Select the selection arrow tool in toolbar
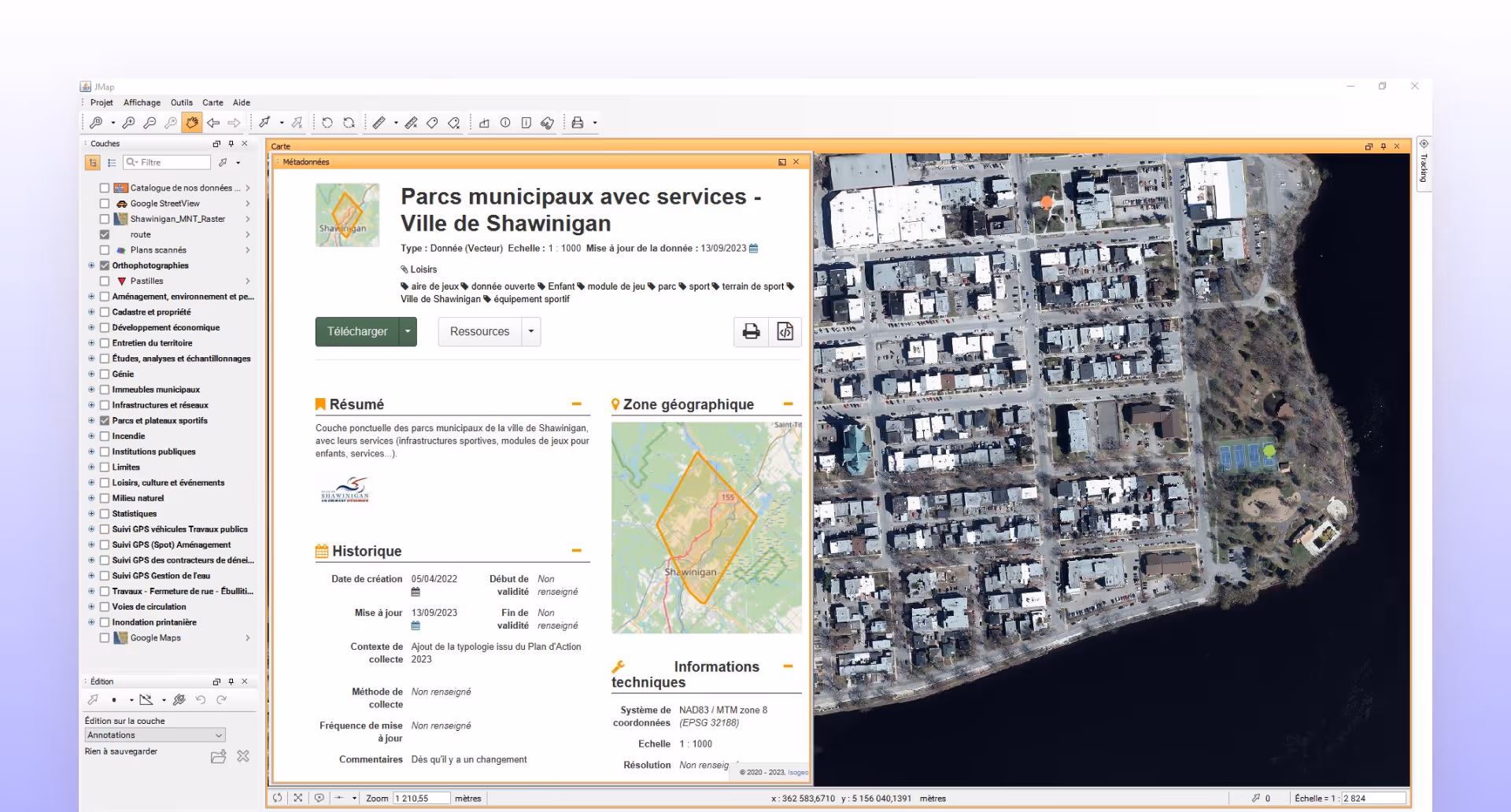1511x812 pixels. pos(265,123)
